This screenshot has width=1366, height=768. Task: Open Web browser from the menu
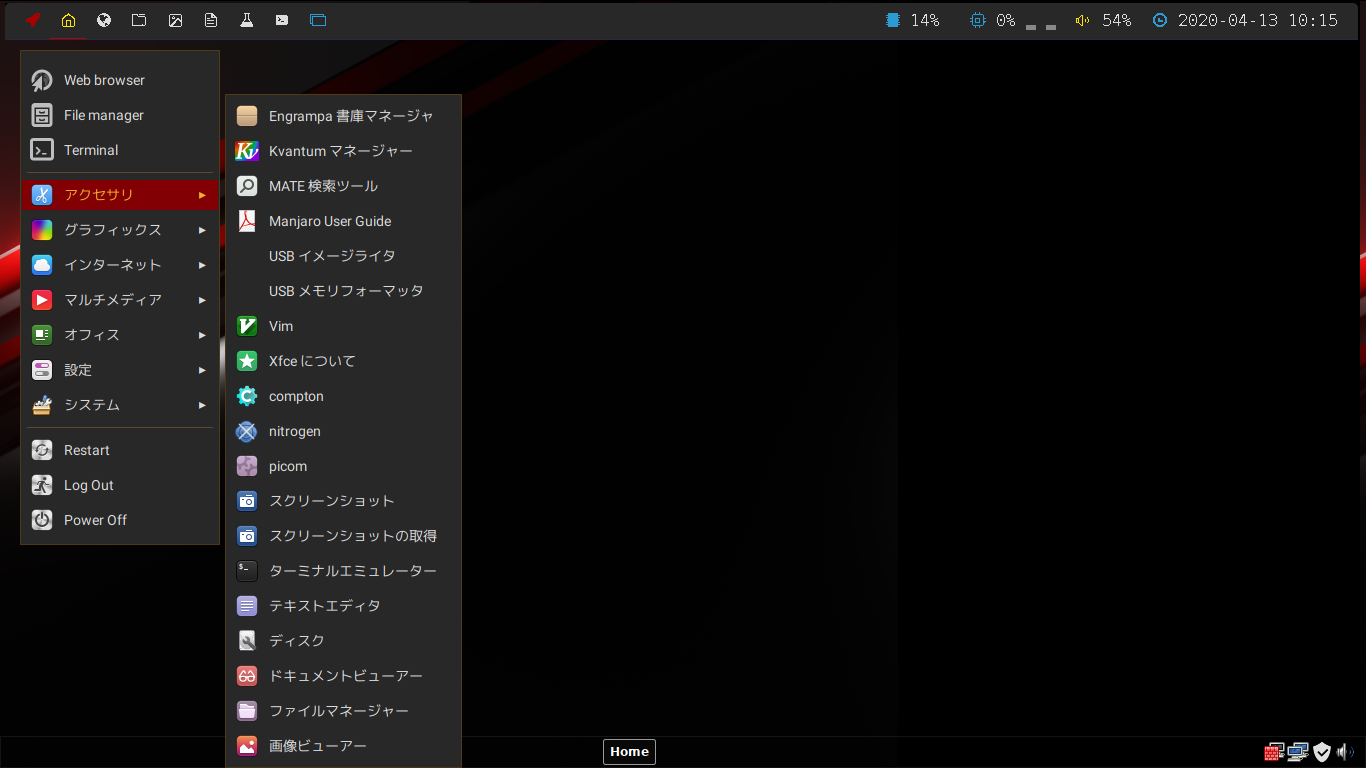[119, 80]
